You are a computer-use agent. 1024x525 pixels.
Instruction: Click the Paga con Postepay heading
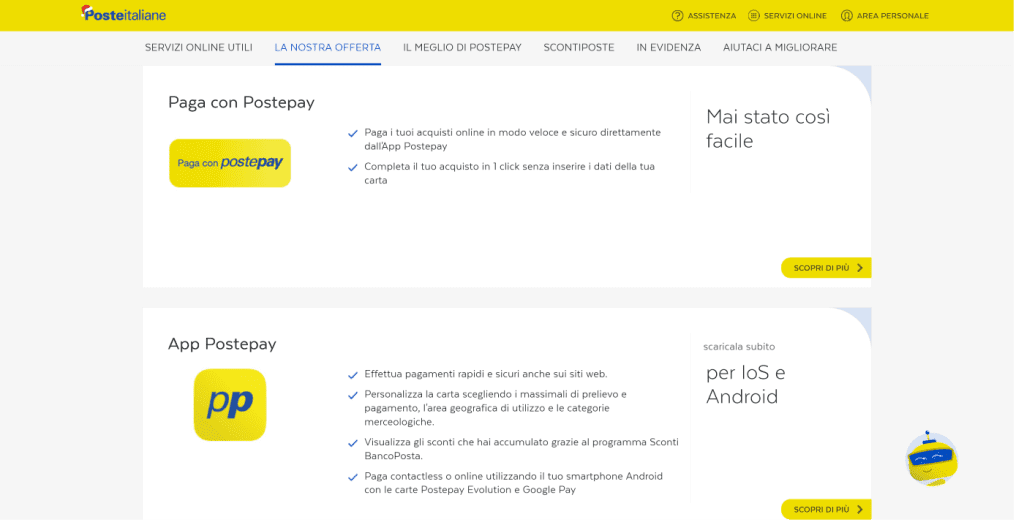tap(241, 103)
